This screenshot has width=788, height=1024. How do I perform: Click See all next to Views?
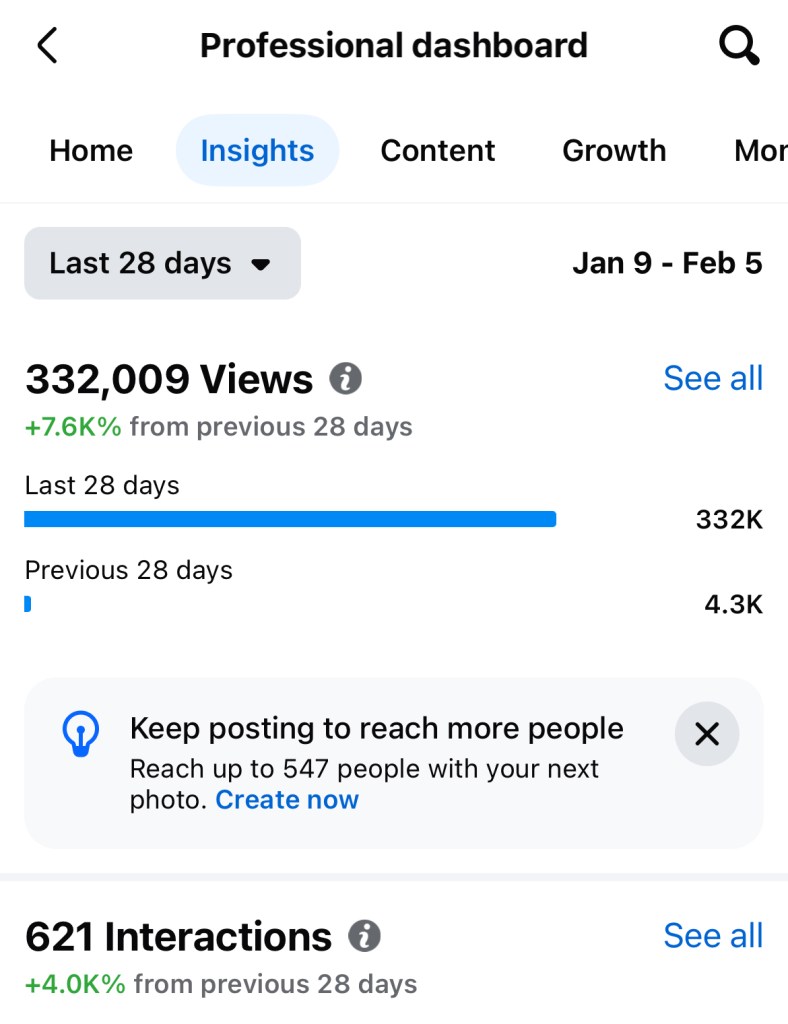[713, 379]
